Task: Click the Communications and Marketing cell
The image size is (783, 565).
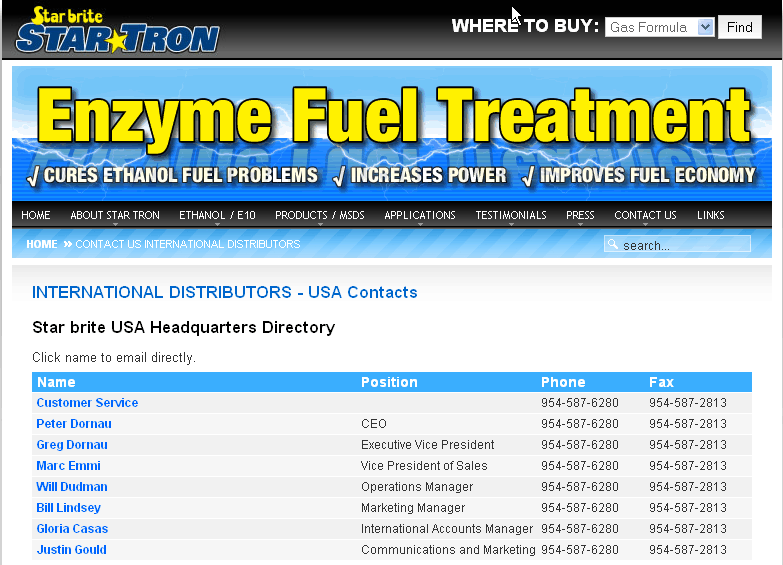Action: click(x=448, y=550)
